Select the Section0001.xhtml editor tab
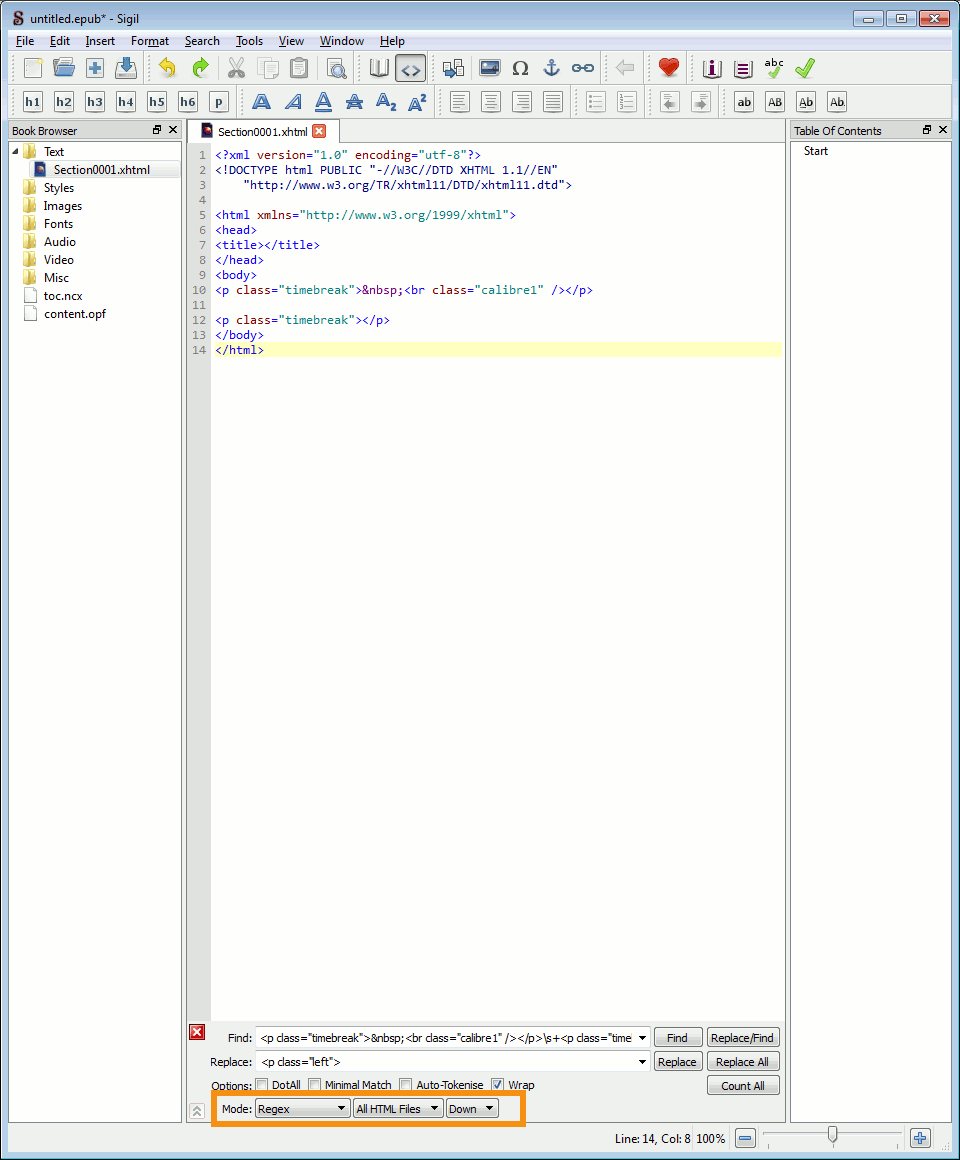The width and height of the screenshot is (960, 1160). click(262, 132)
